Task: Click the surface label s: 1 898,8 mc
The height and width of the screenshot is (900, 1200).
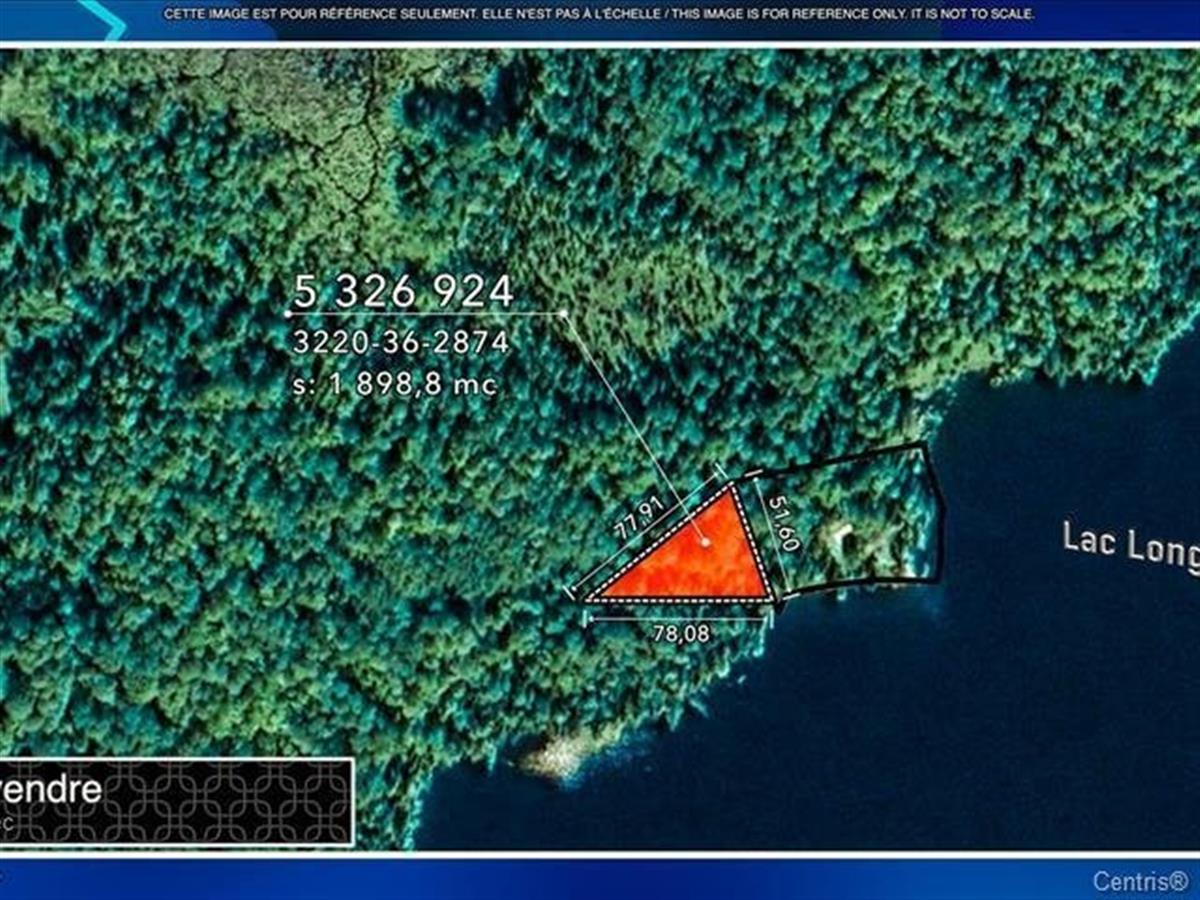Action: (395, 384)
